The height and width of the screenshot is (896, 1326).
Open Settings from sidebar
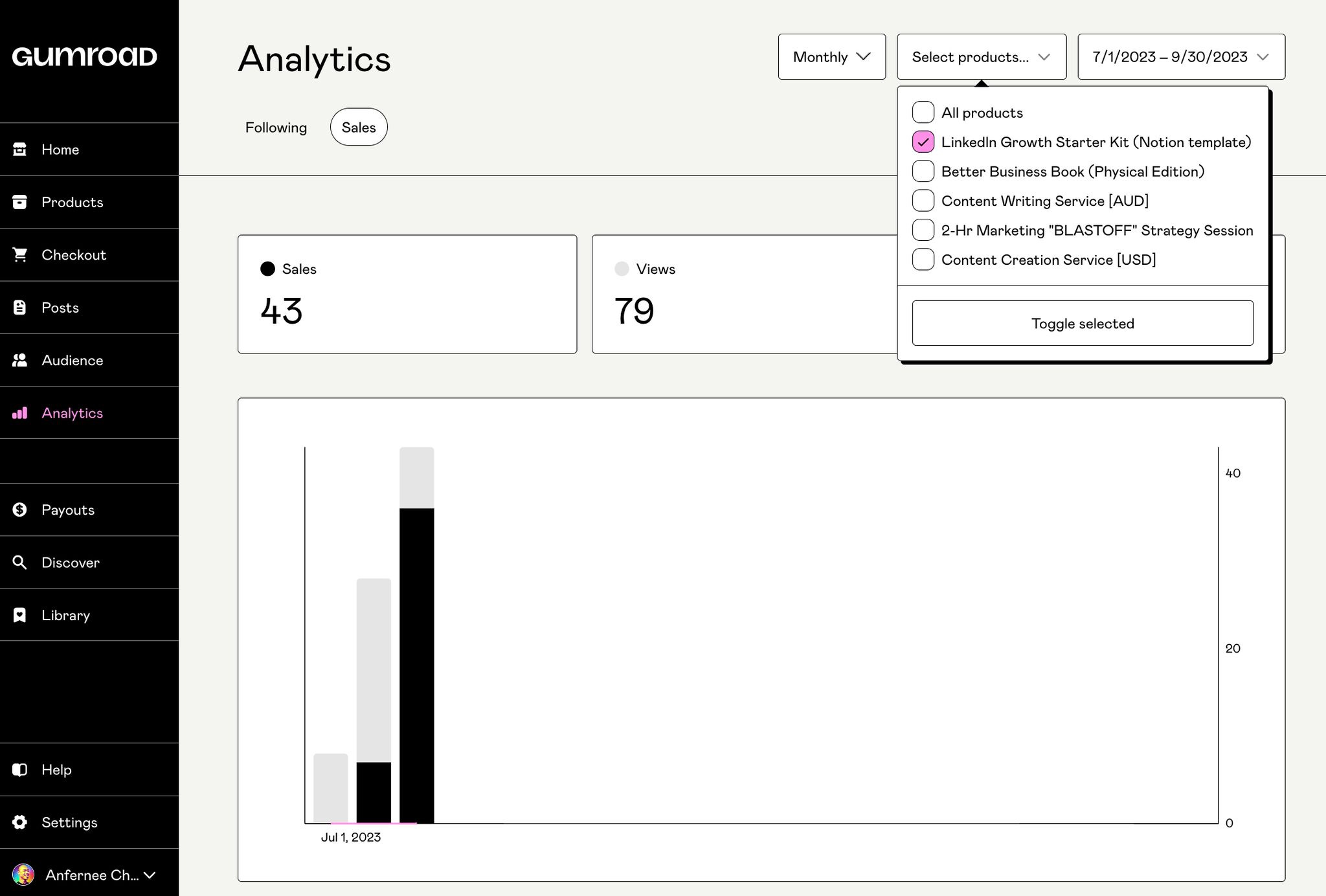[x=89, y=822]
